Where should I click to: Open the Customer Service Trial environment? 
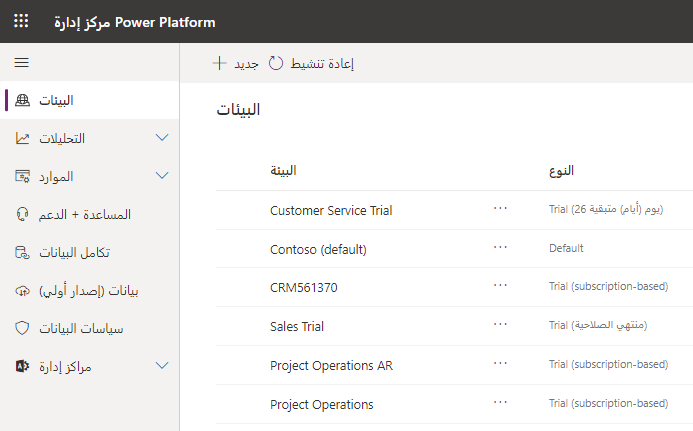pyautogui.click(x=331, y=210)
